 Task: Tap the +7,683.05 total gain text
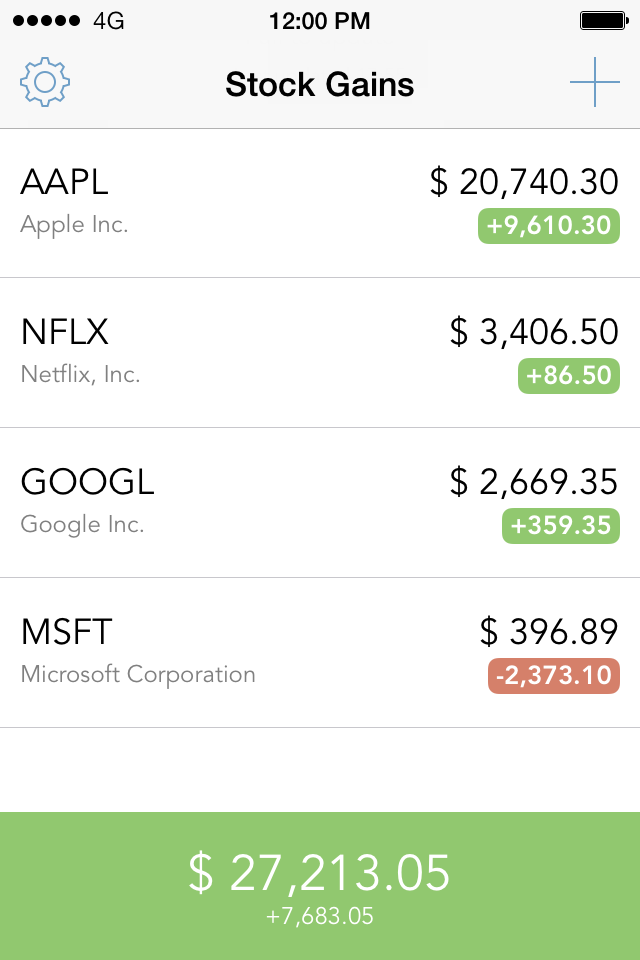[x=320, y=916]
